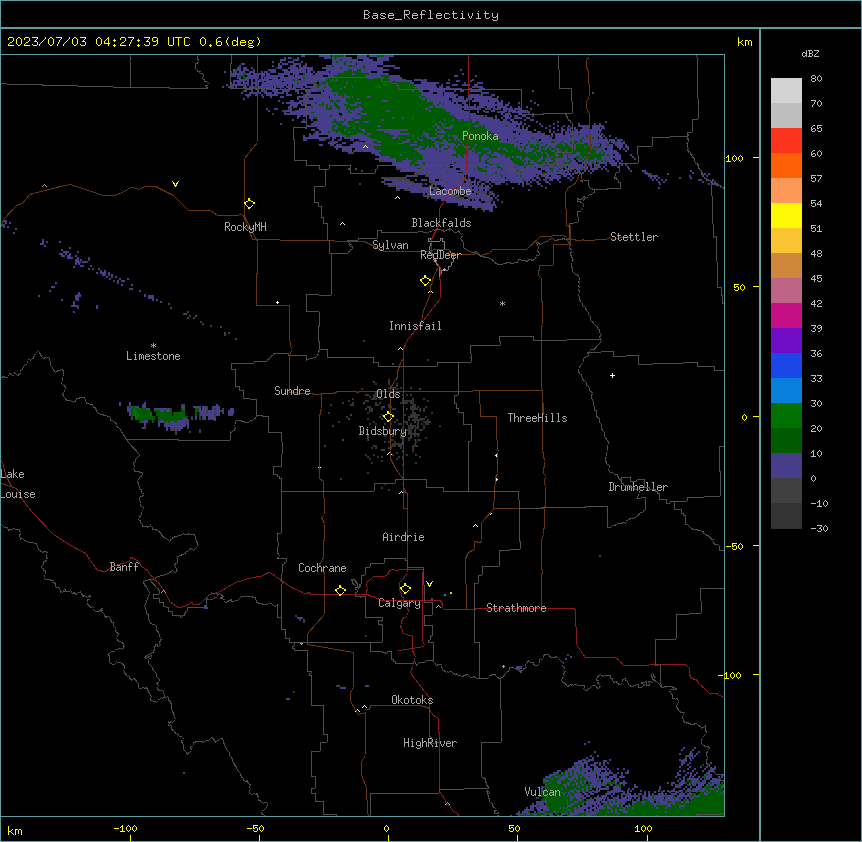
Task: Pick the dark green 10-20 dBZ legend swatch
Action: coord(786,440)
